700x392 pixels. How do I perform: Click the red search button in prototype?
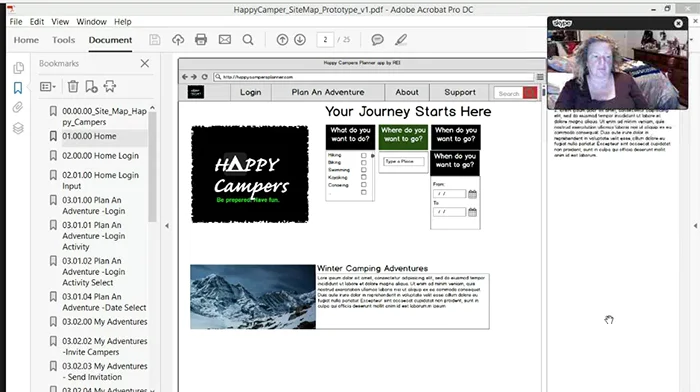coord(530,93)
